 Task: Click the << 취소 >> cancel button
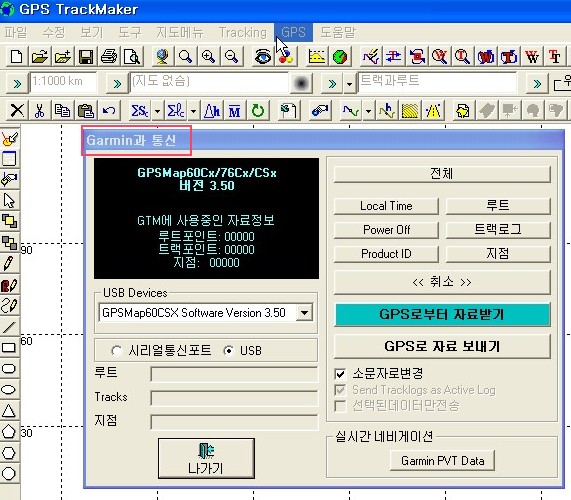click(442, 282)
